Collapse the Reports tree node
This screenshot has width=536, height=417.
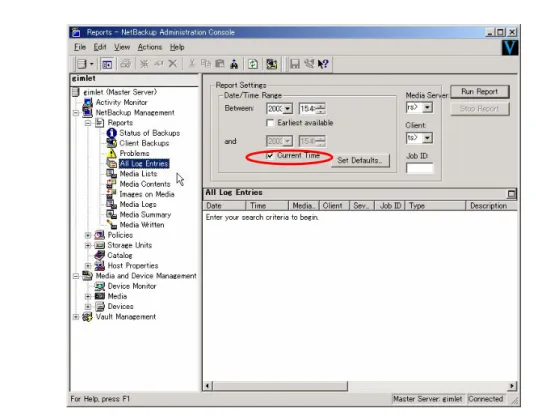coord(88,123)
